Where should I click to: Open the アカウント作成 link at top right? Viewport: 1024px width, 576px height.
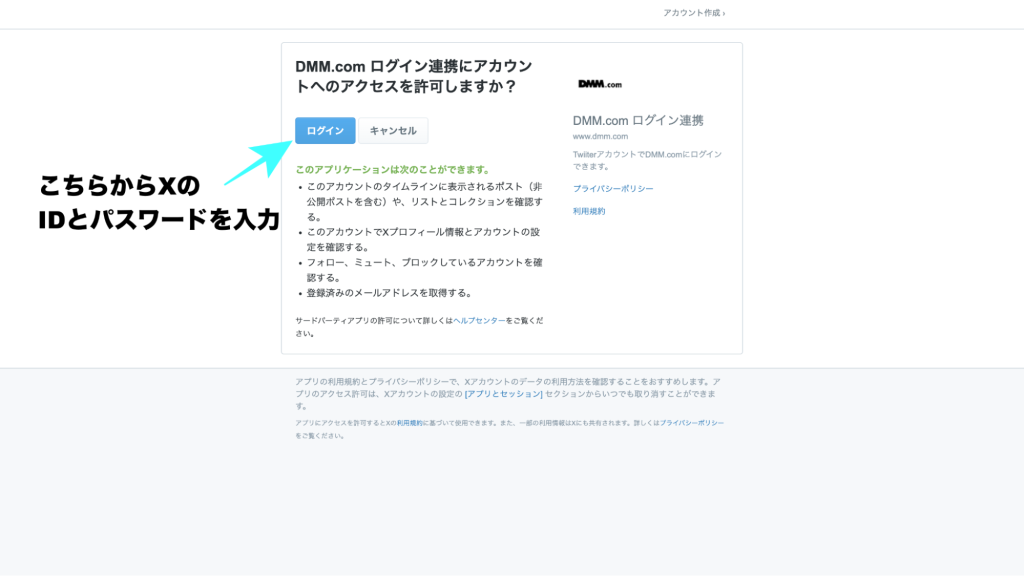pos(693,13)
